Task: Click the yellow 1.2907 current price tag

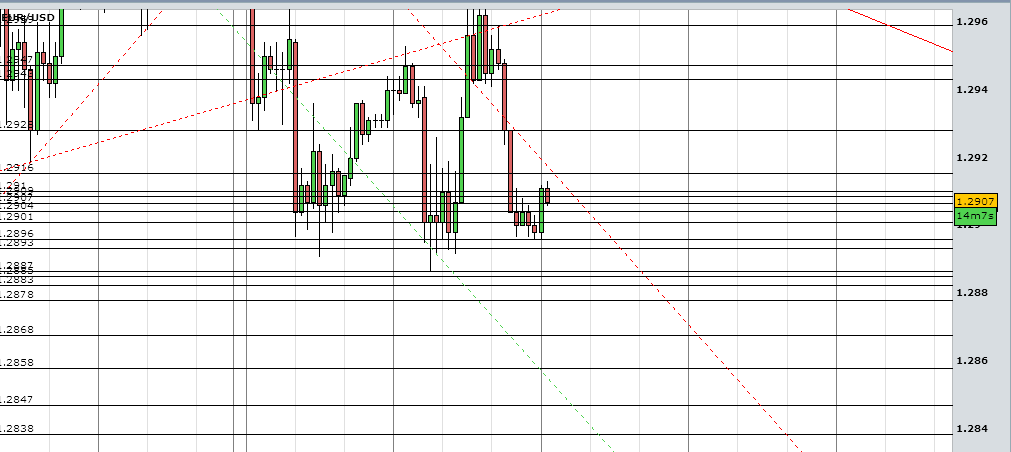Action: tap(975, 201)
